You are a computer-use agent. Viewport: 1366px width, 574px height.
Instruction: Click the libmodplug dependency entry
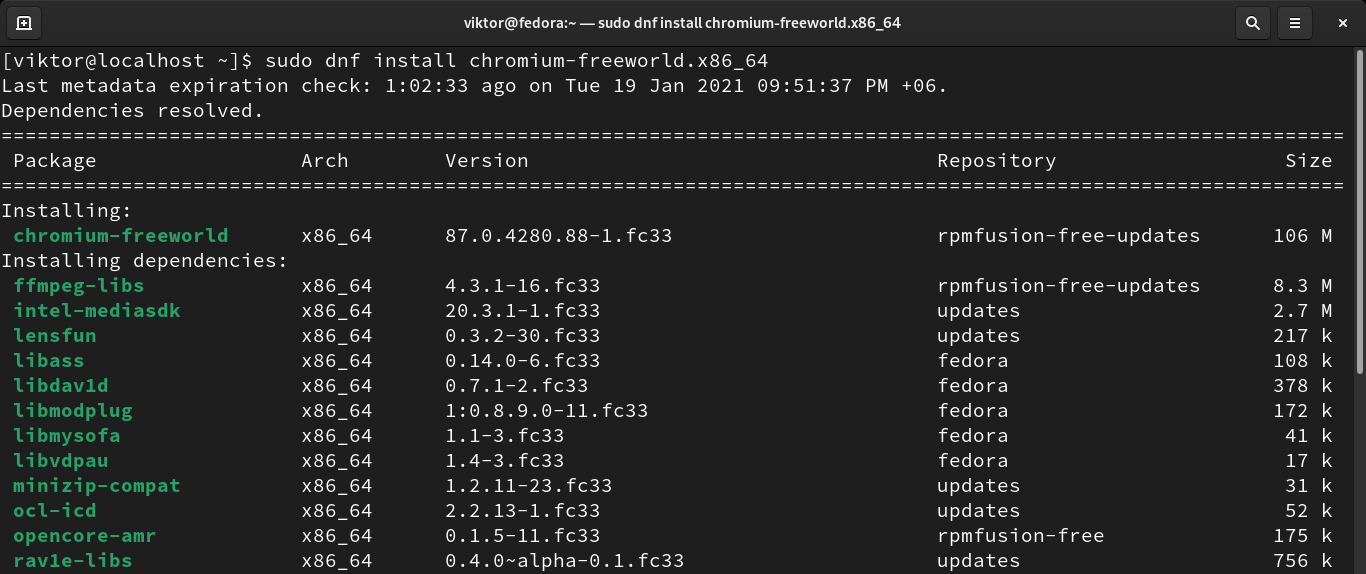pyautogui.click(x=73, y=411)
